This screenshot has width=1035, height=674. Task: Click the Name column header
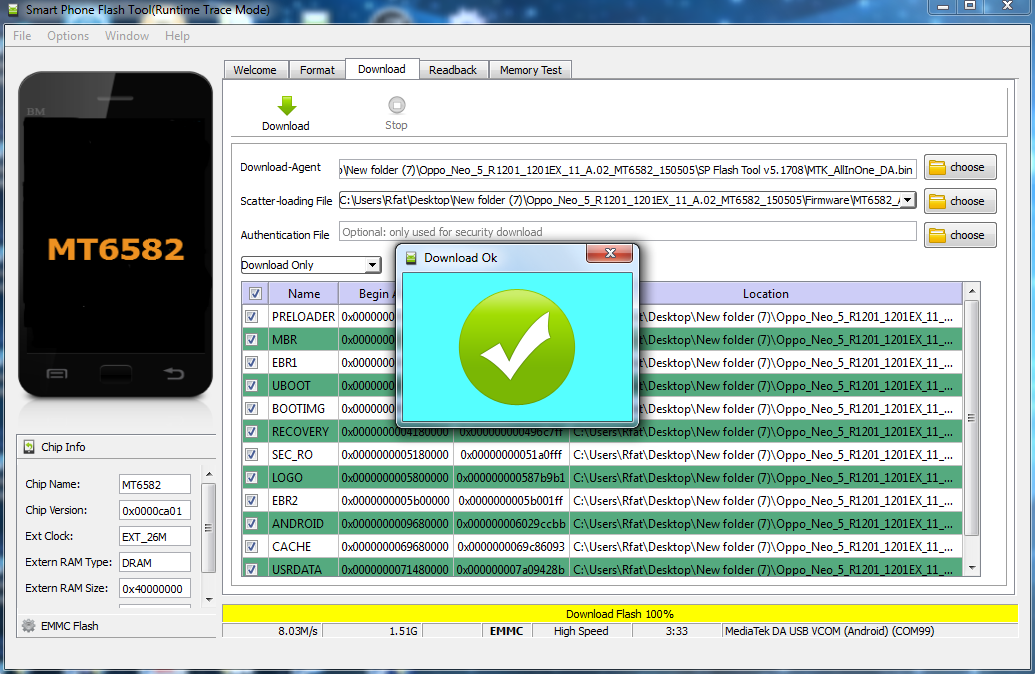304,294
